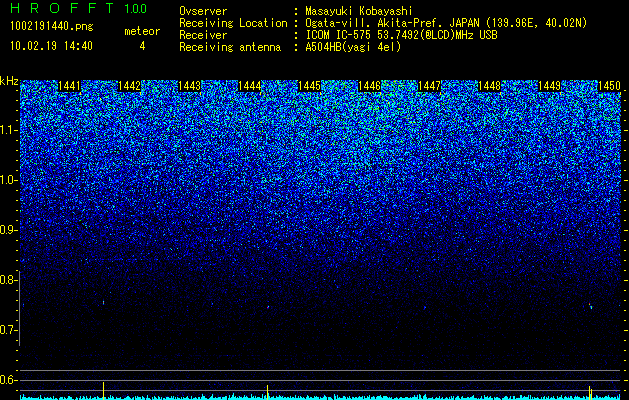This screenshot has width=629, height=400.
Task: Click the 1.1 kHz frequency label
Action: [8, 130]
